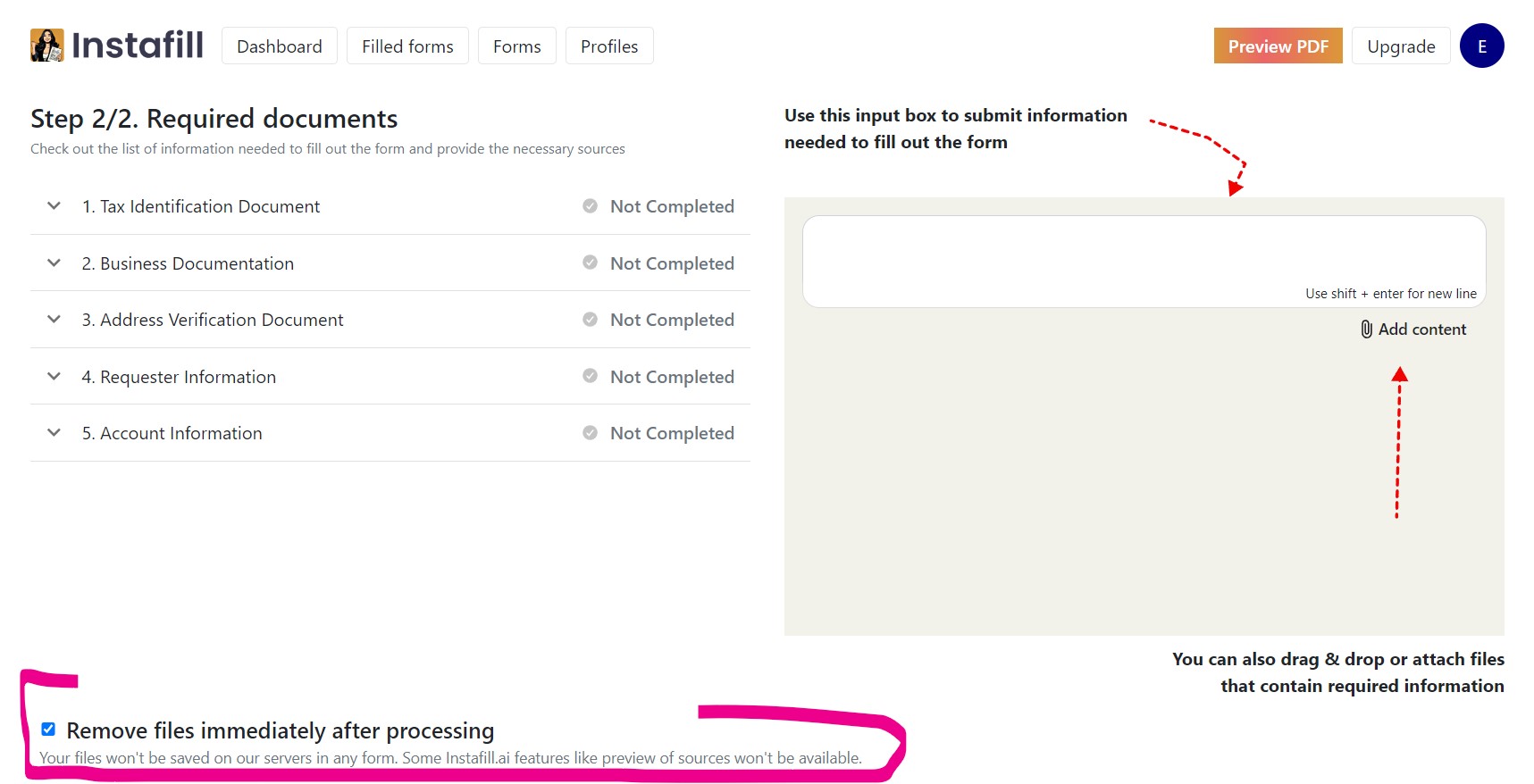Expand the Account Information section

coord(53,432)
